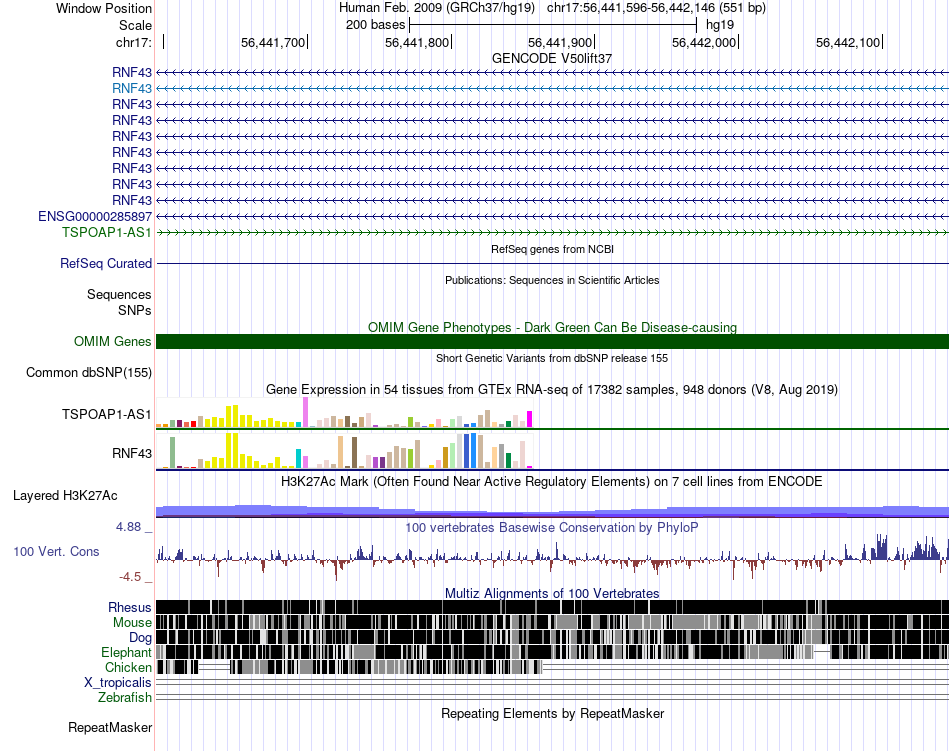Click the Common dbSNP(155) label
The image size is (950, 751).
click(x=88, y=372)
